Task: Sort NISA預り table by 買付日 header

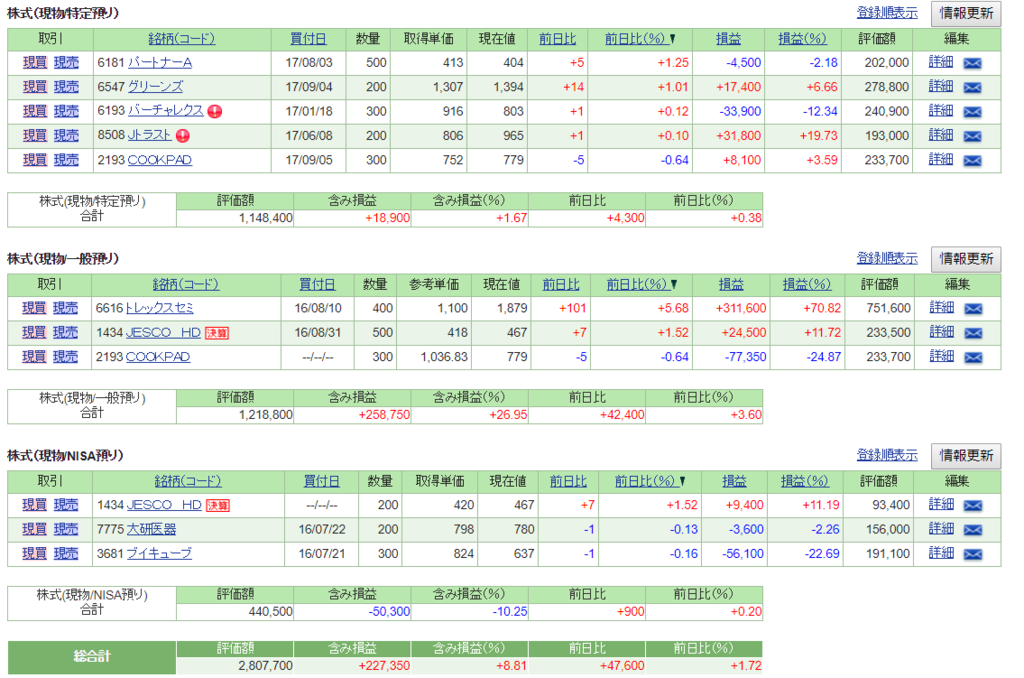Action: [x=321, y=481]
